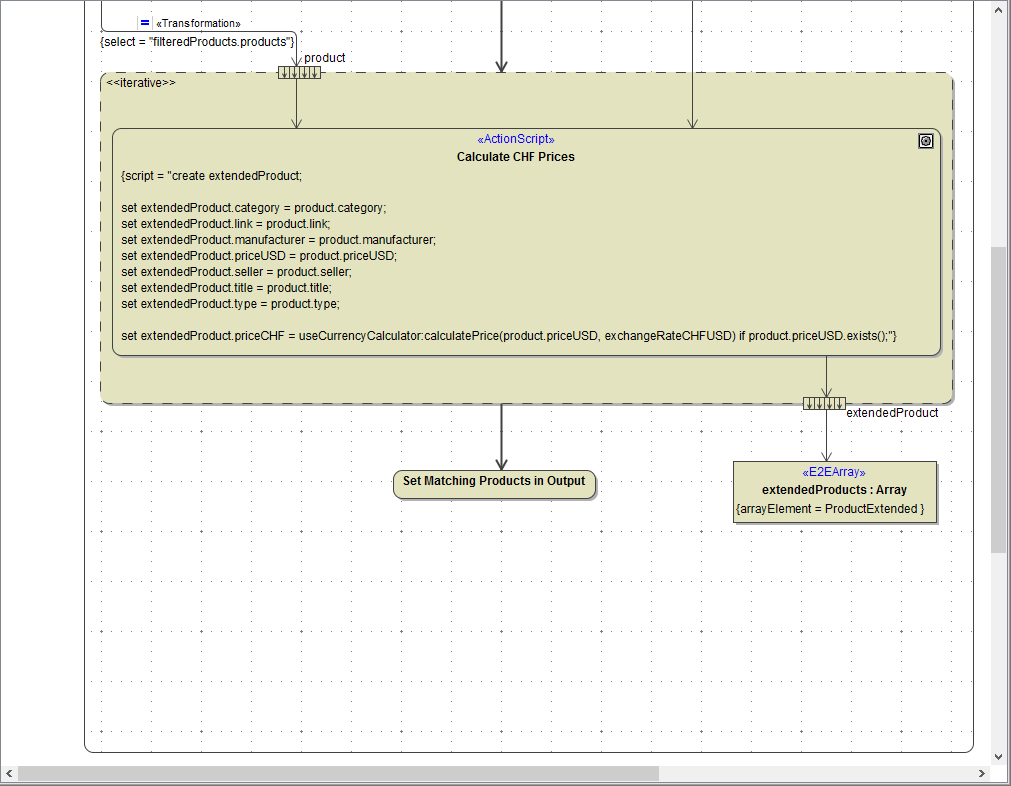The image size is (1011, 786).
Task: Click the Set Matching Products in Output action
Action: [x=494, y=481]
